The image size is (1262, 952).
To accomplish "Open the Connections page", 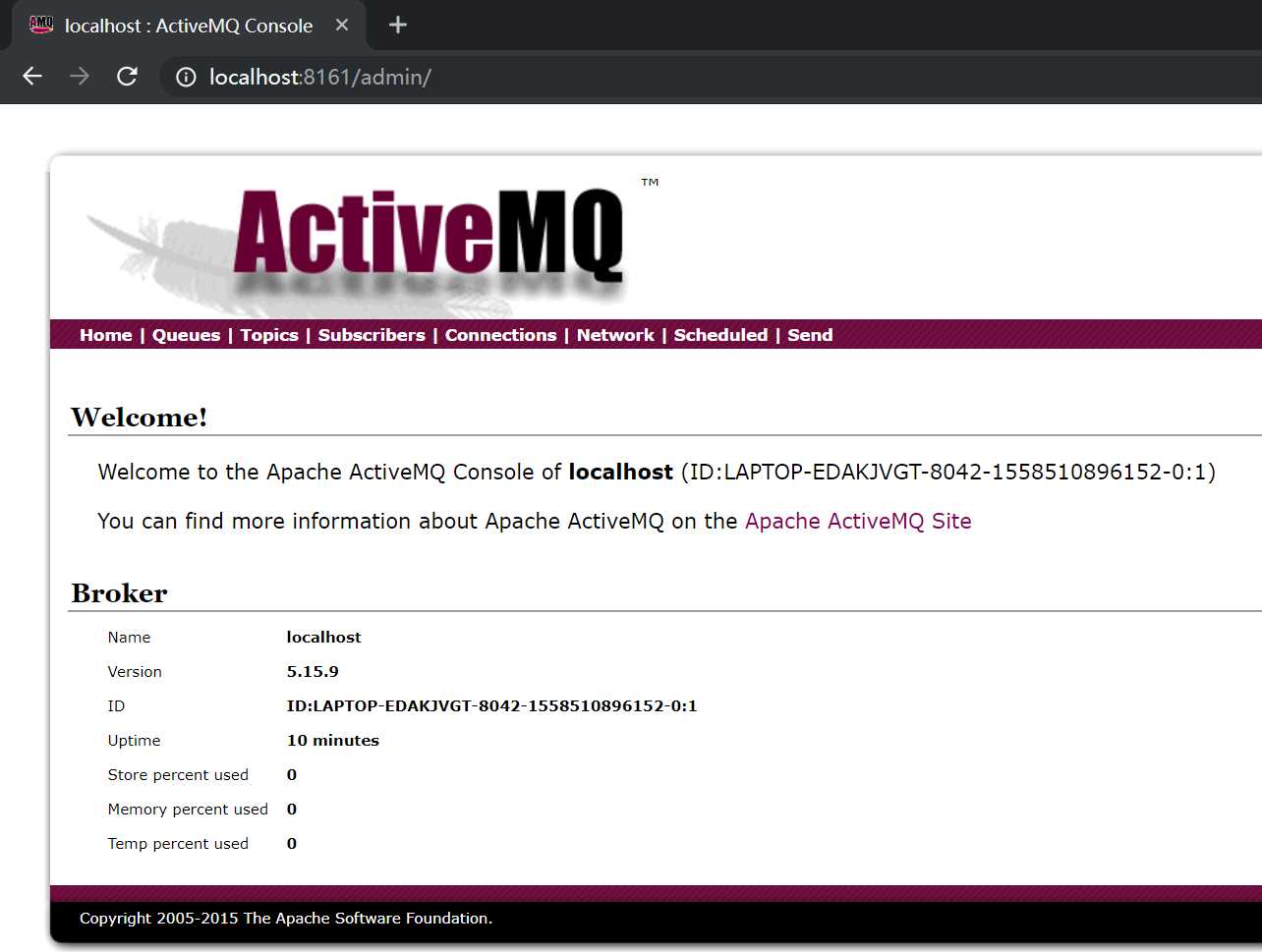I will click(x=500, y=335).
